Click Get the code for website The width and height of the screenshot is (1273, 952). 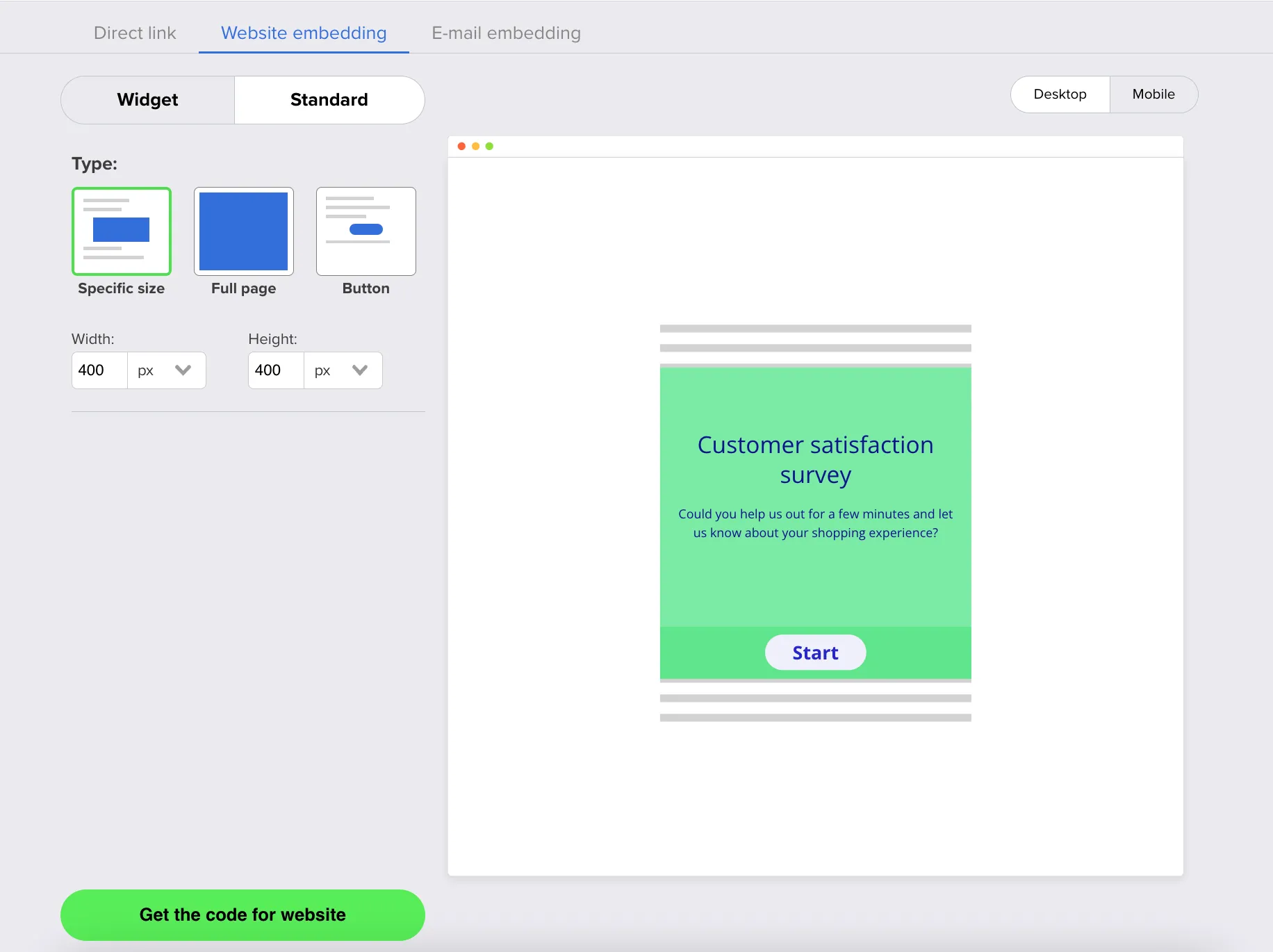243,914
